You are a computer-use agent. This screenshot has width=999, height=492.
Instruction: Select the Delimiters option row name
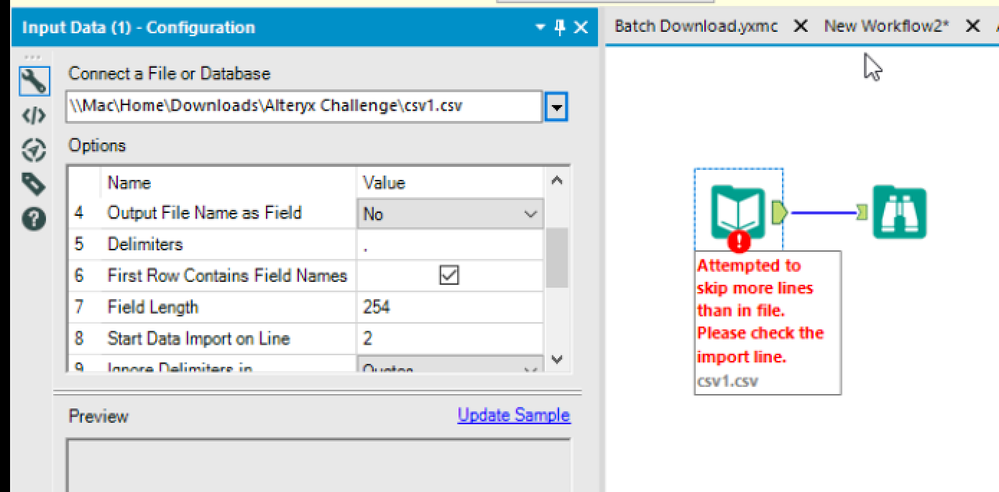(145, 244)
